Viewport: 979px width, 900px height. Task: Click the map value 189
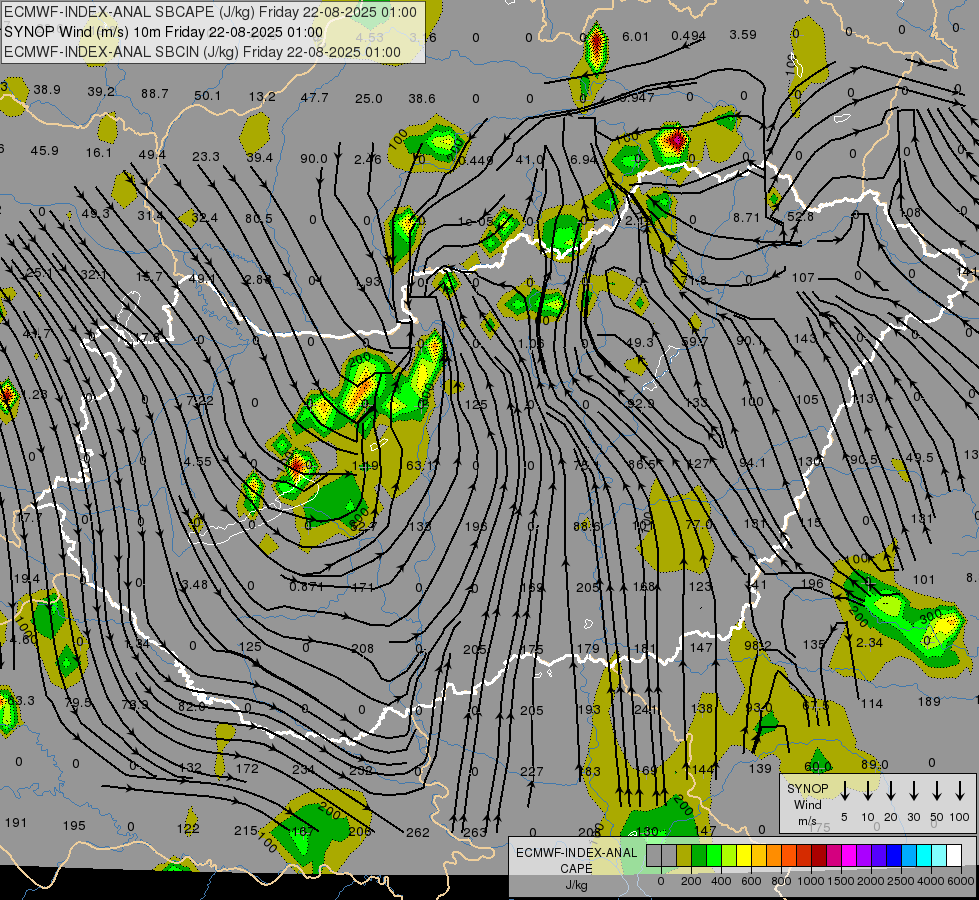click(x=929, y=701)
